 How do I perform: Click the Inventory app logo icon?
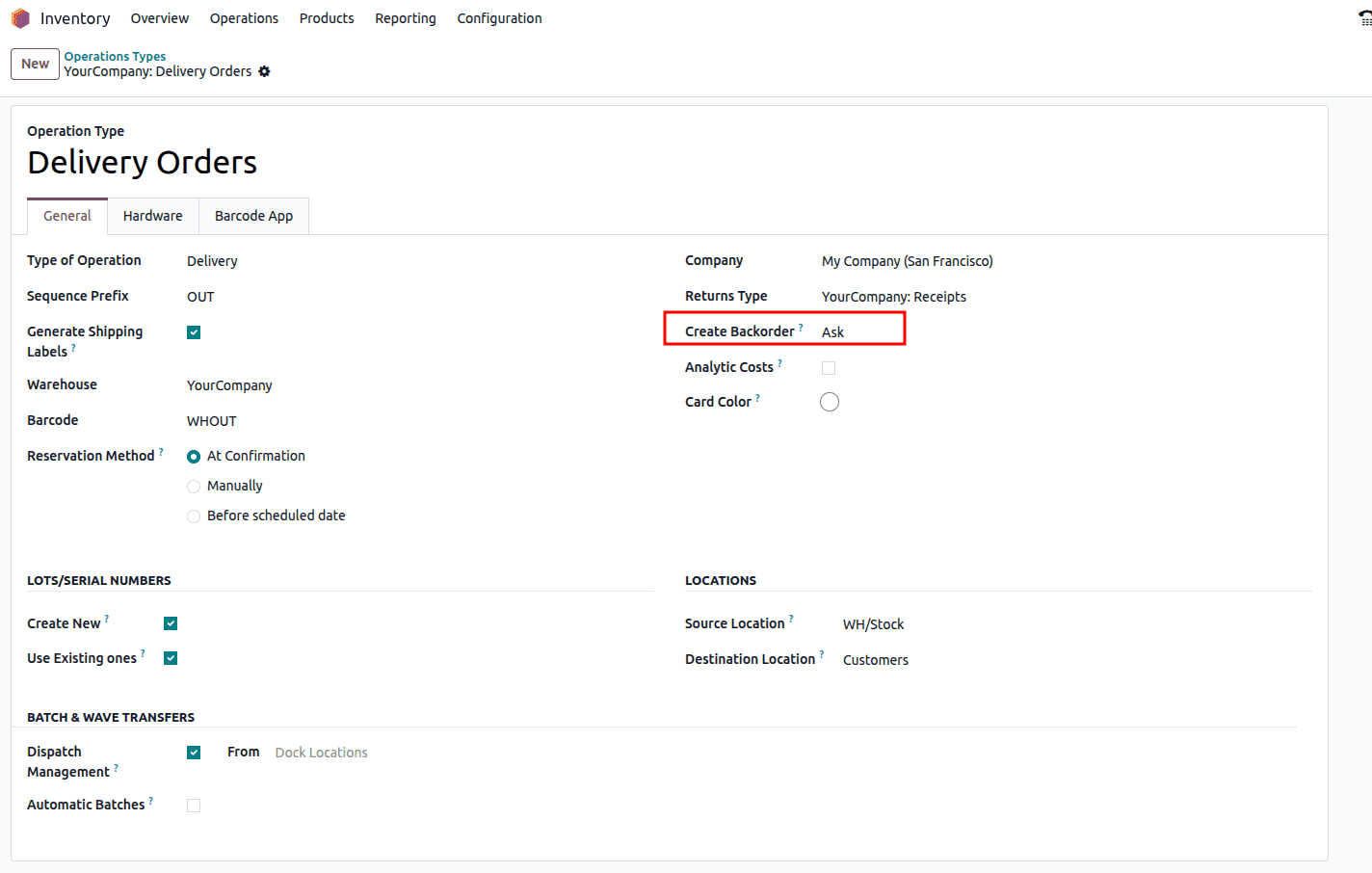[x=20, y=18]
